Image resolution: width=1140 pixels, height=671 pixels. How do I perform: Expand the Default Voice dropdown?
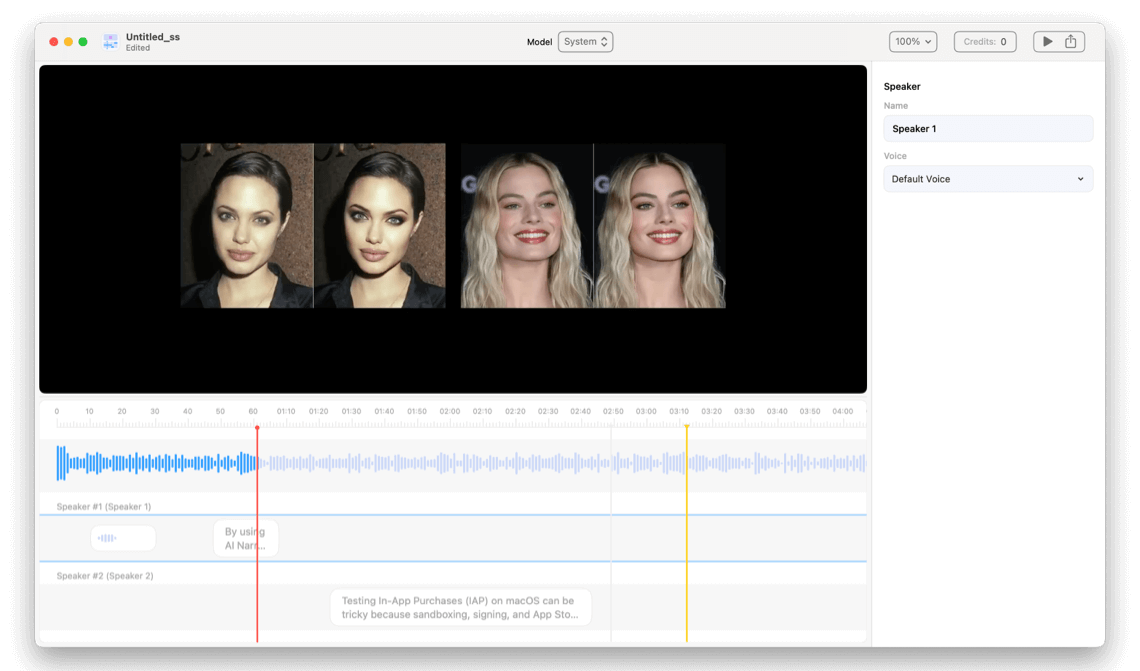point(987,179)
